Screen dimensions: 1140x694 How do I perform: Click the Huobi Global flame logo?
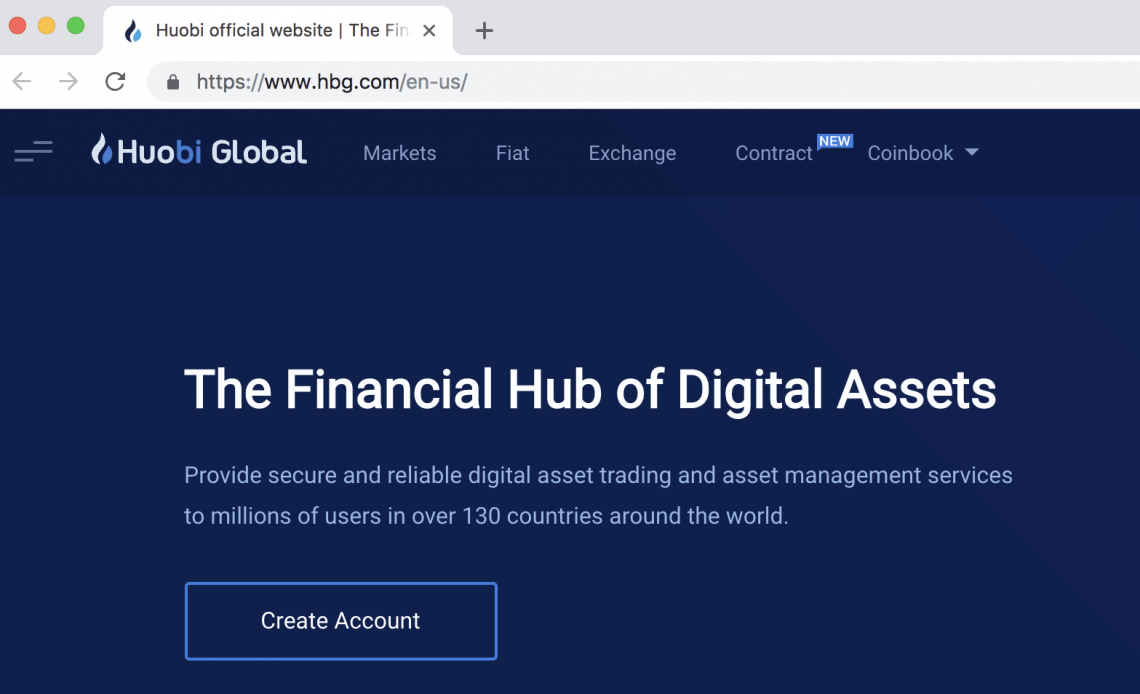[102, 150]
